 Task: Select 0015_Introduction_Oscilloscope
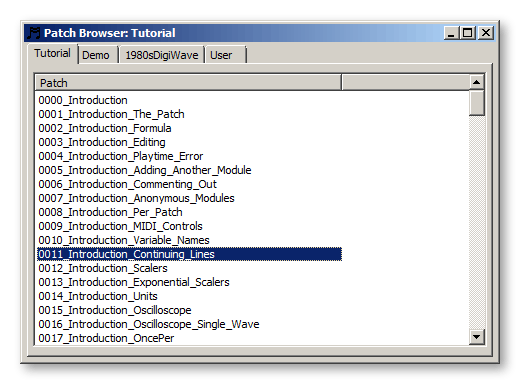pos(115,310)
